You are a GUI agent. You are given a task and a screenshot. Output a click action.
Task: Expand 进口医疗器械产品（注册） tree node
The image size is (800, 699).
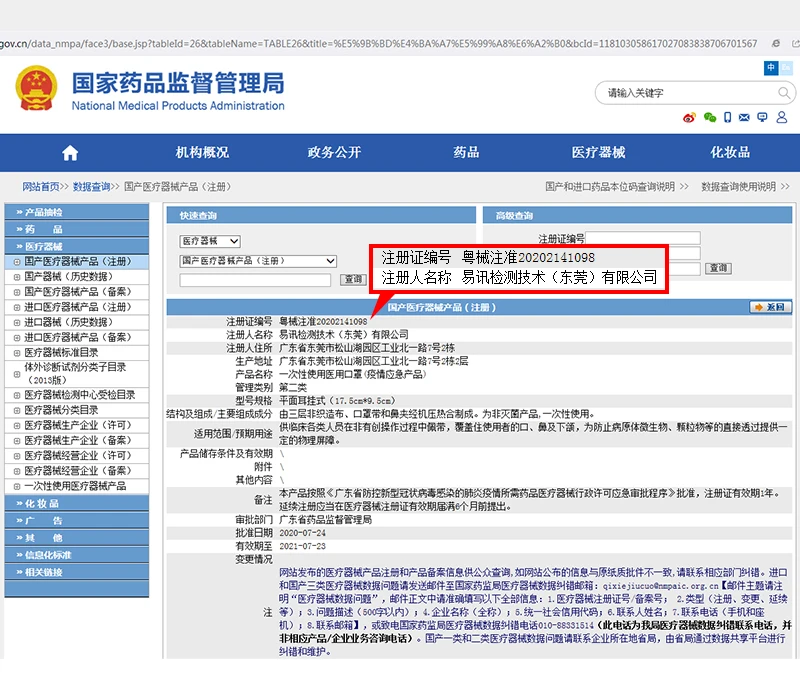[17, 308]
